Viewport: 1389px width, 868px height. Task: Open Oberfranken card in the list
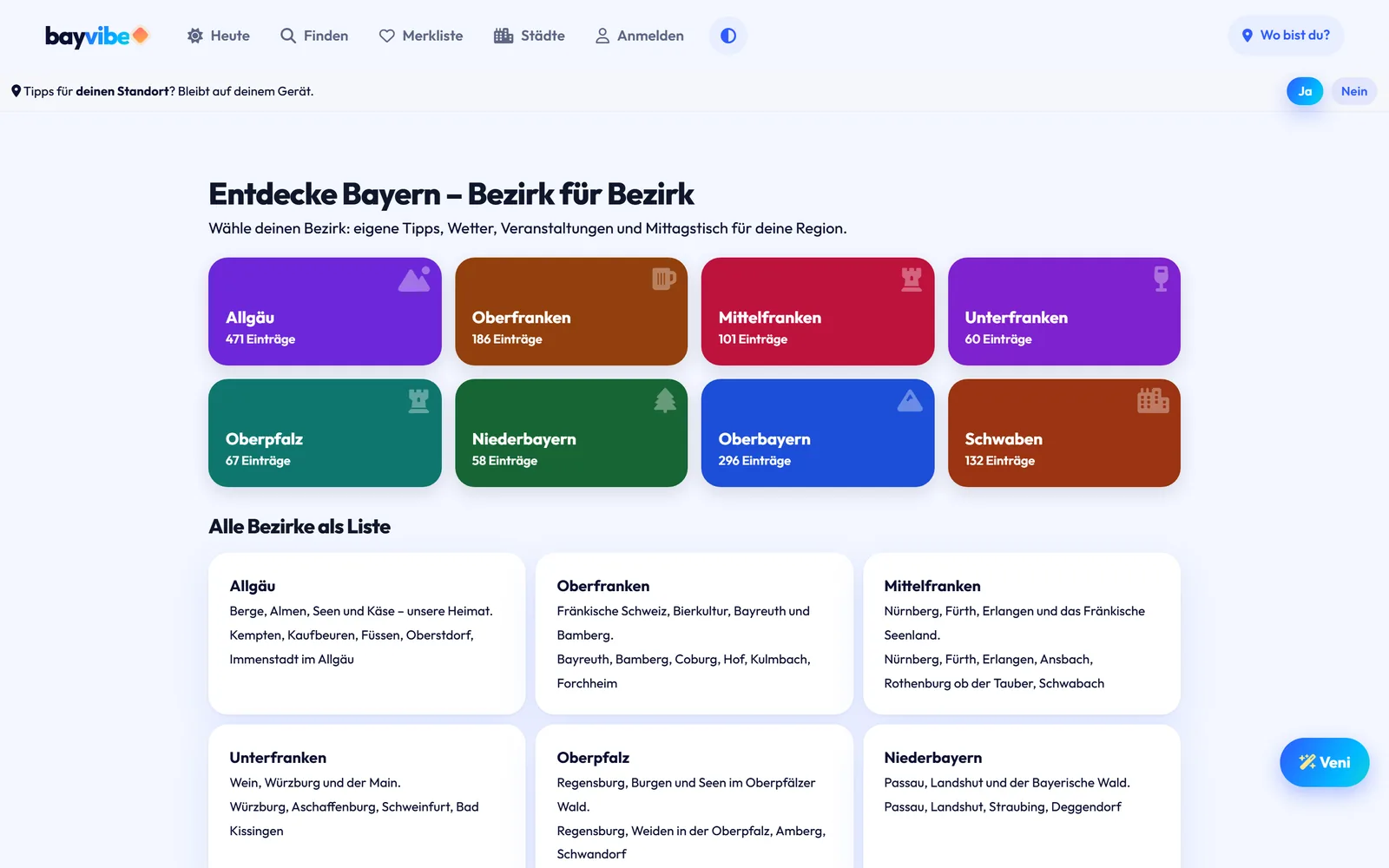(694, 634)
